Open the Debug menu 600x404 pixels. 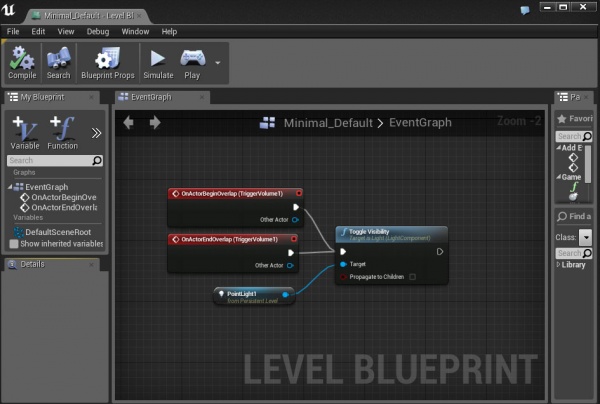pos(98,31)
